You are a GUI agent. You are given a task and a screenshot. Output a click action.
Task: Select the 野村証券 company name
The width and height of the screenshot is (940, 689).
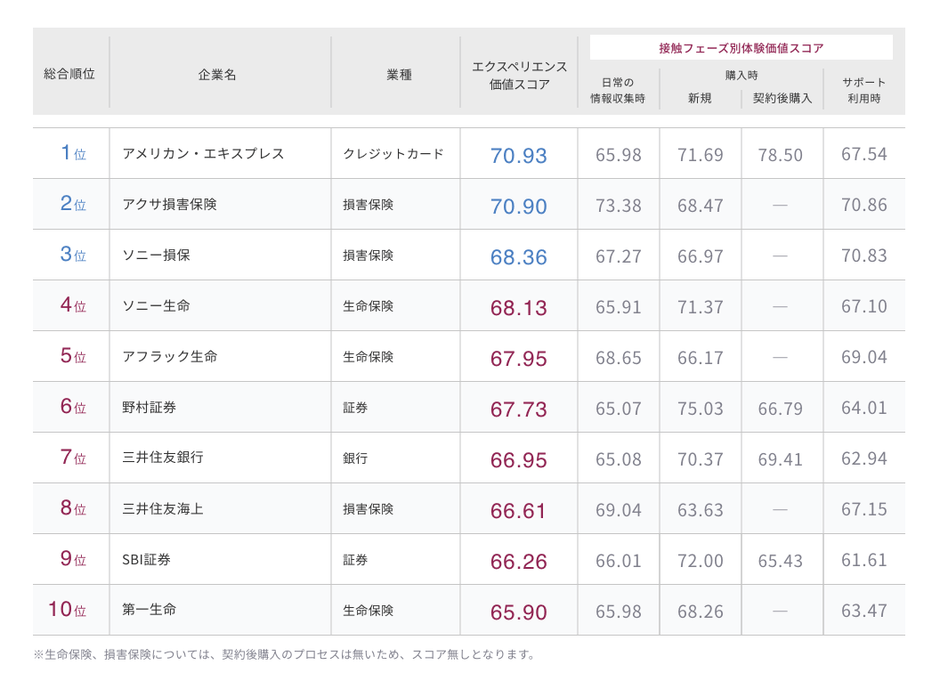coord(149,407)
